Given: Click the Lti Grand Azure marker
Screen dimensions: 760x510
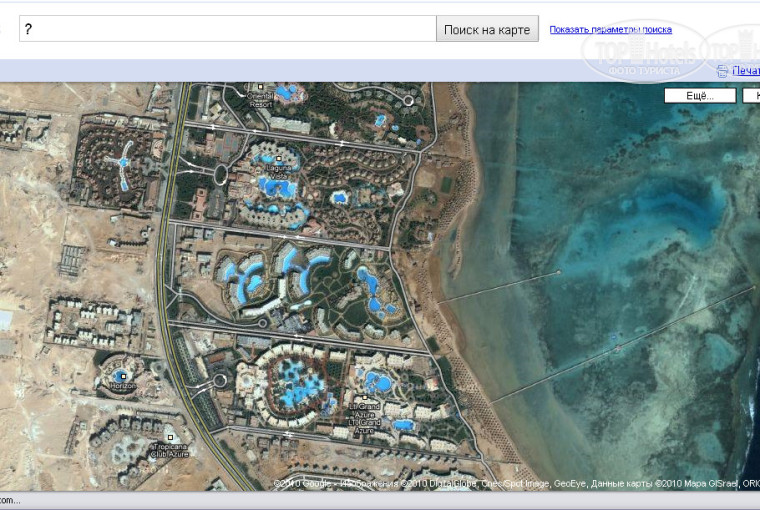Looking at the screenshot, I should (363, 399).
